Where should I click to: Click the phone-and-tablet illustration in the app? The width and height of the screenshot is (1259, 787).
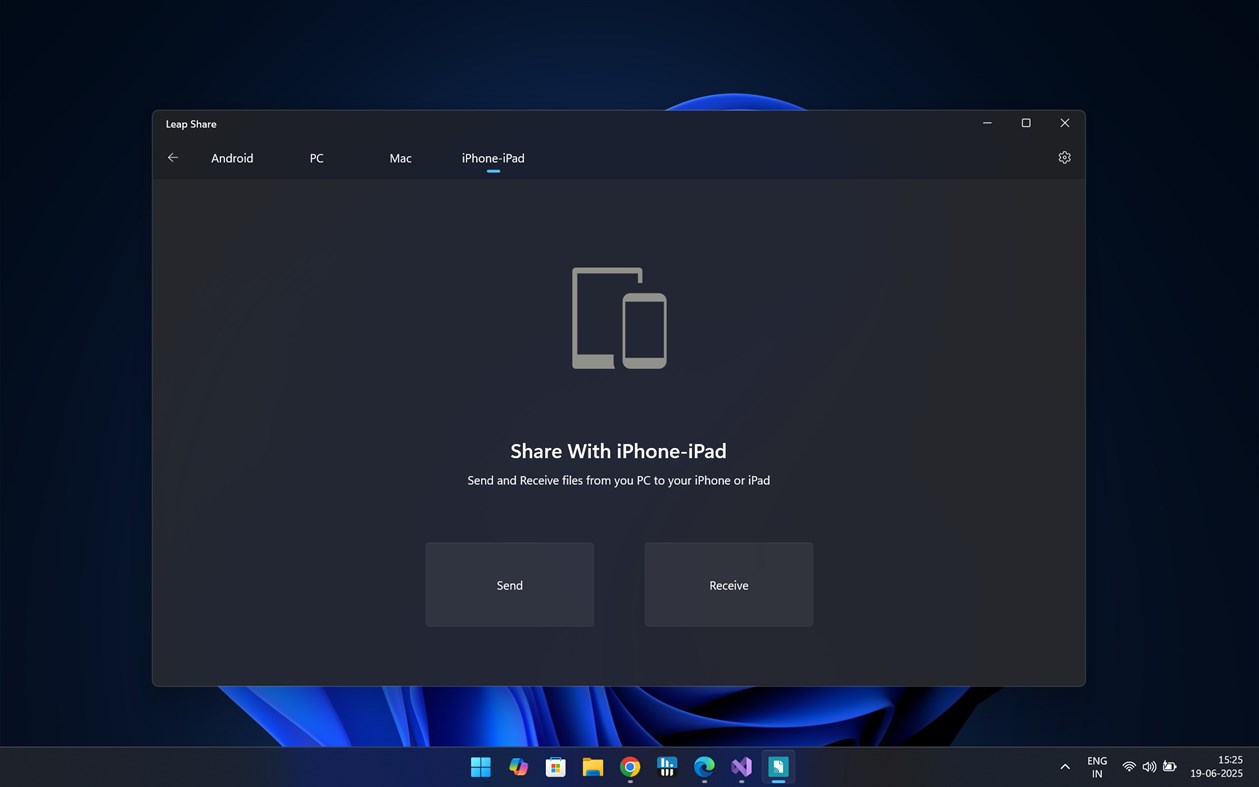(619, 317)
